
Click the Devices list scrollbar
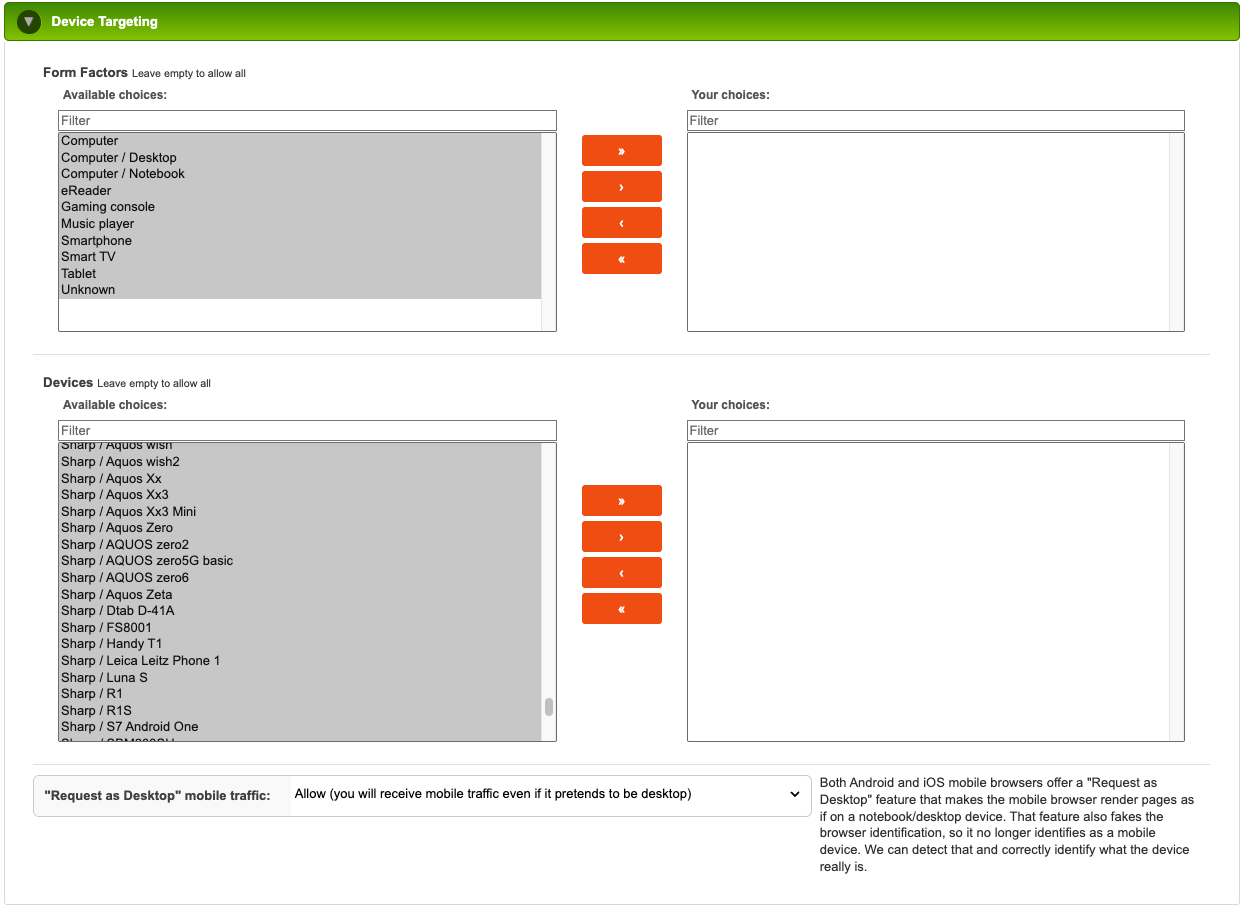tap(547, 706)
